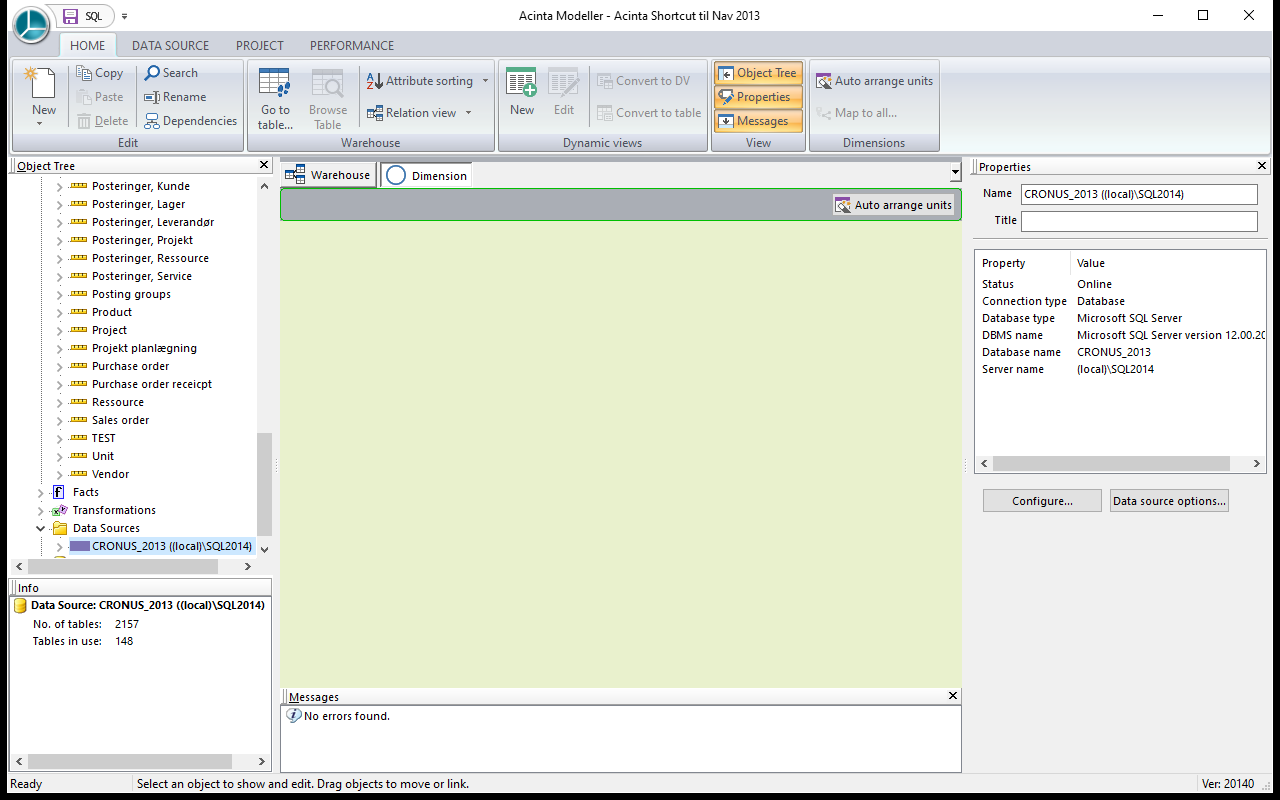Click the Auto arrange units ribbon icon
The image size is (1280, 800).
tap(824, 81)
